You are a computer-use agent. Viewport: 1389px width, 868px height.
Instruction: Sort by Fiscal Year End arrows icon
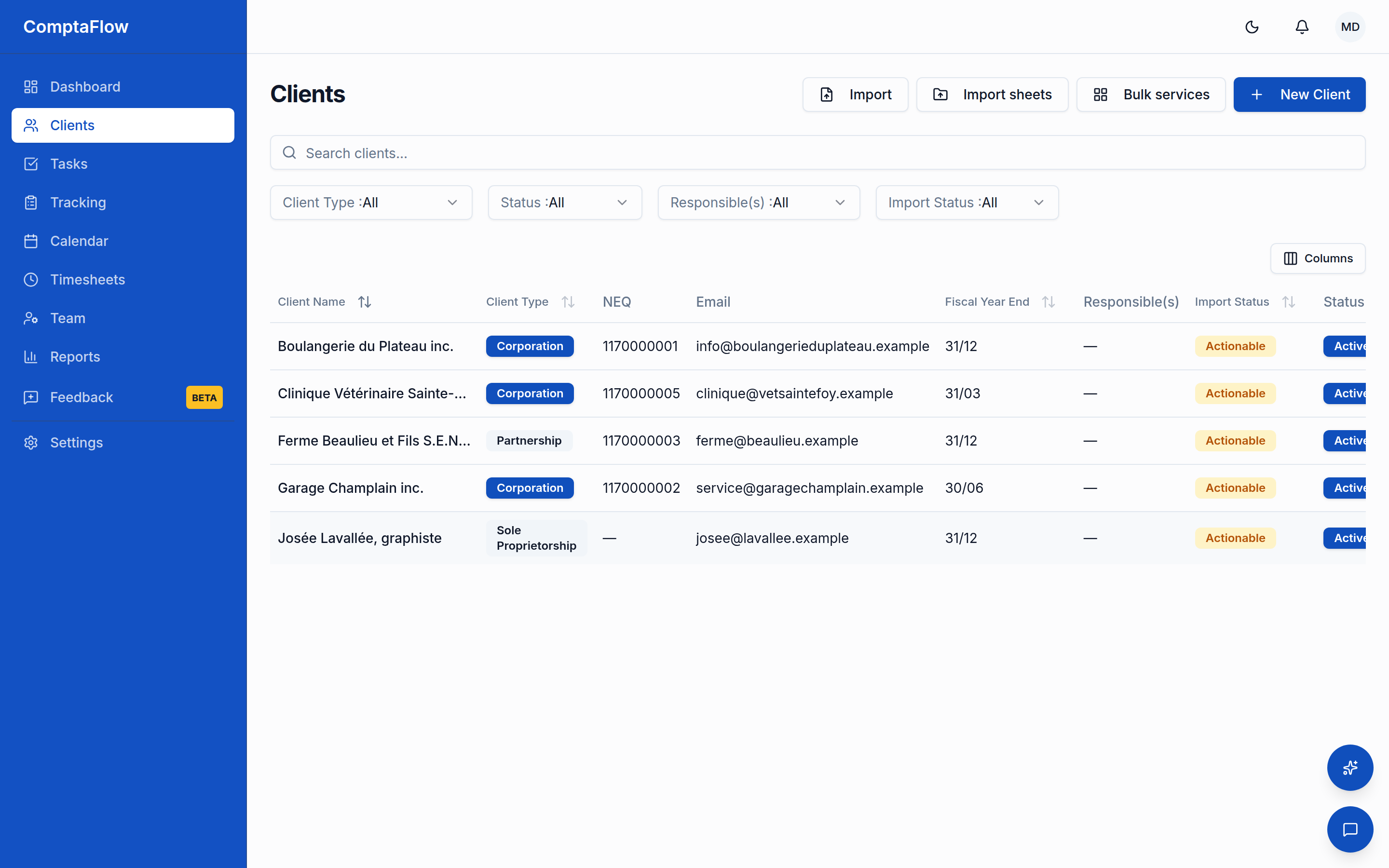[1049, 302]
